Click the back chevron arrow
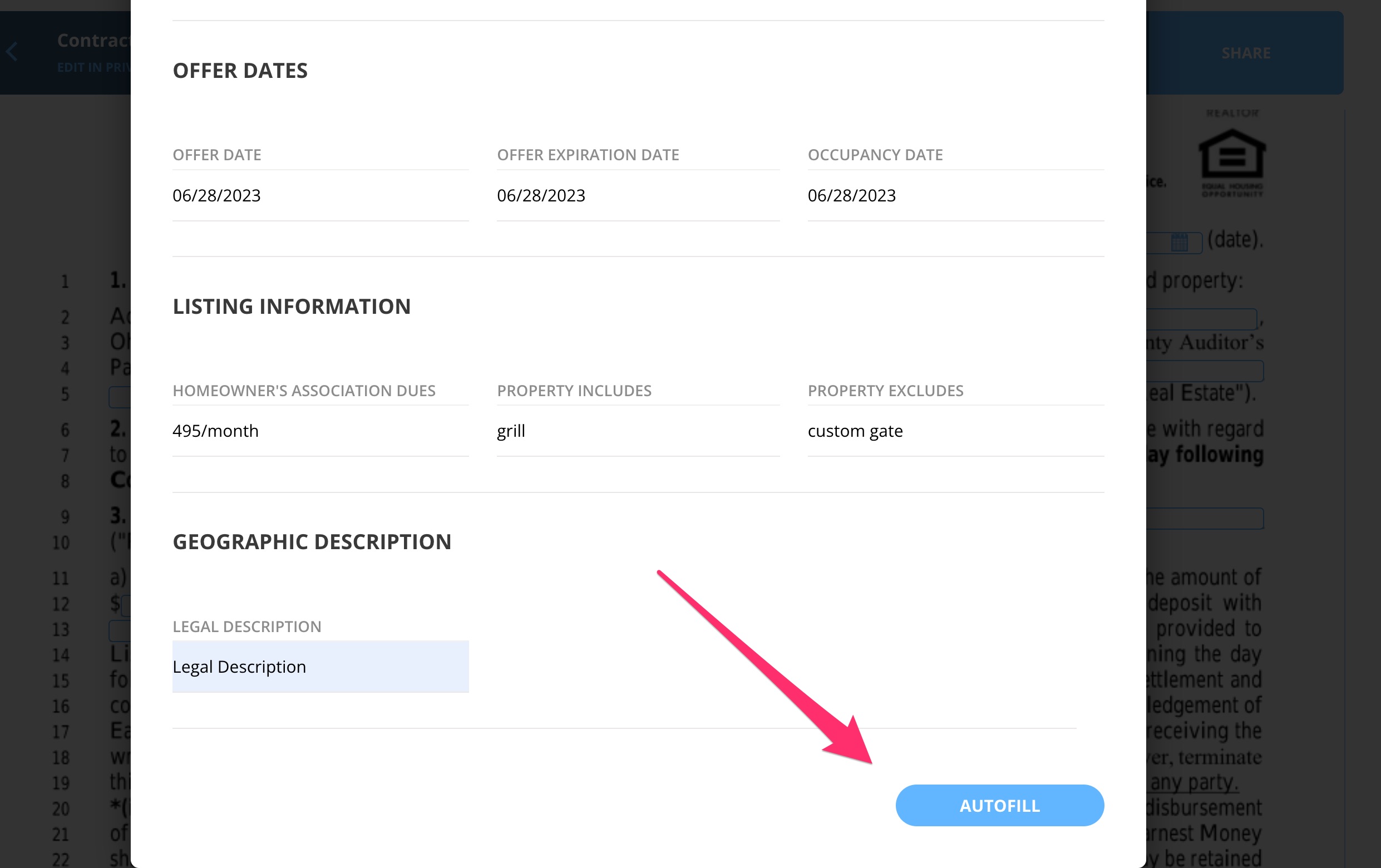1381x868 pixels. point(13,52)
